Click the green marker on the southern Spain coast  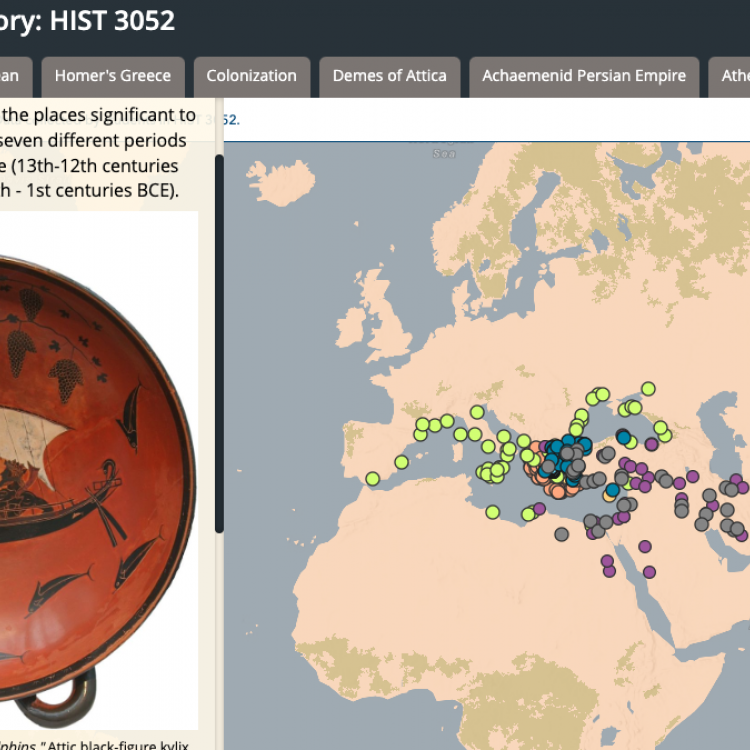(373, 478)
